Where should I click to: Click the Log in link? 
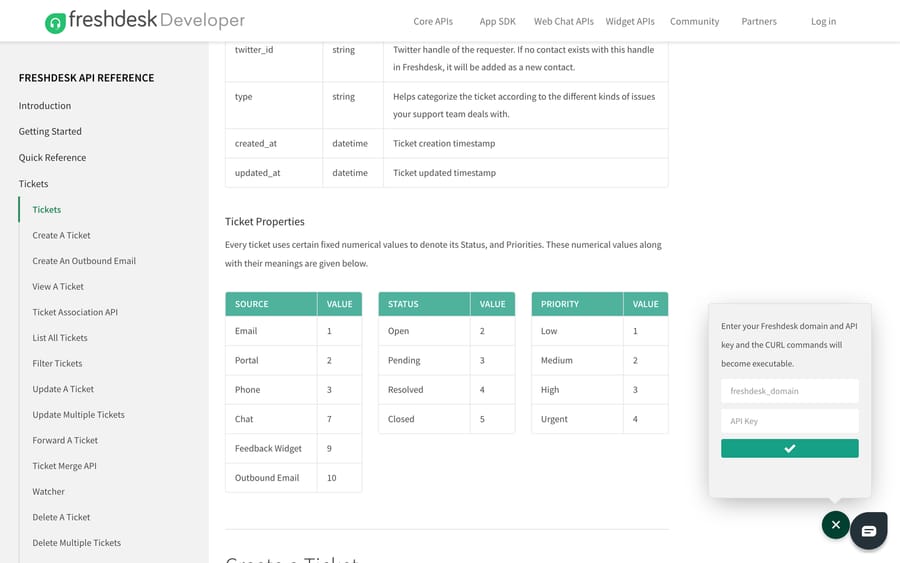pos(823,21)
